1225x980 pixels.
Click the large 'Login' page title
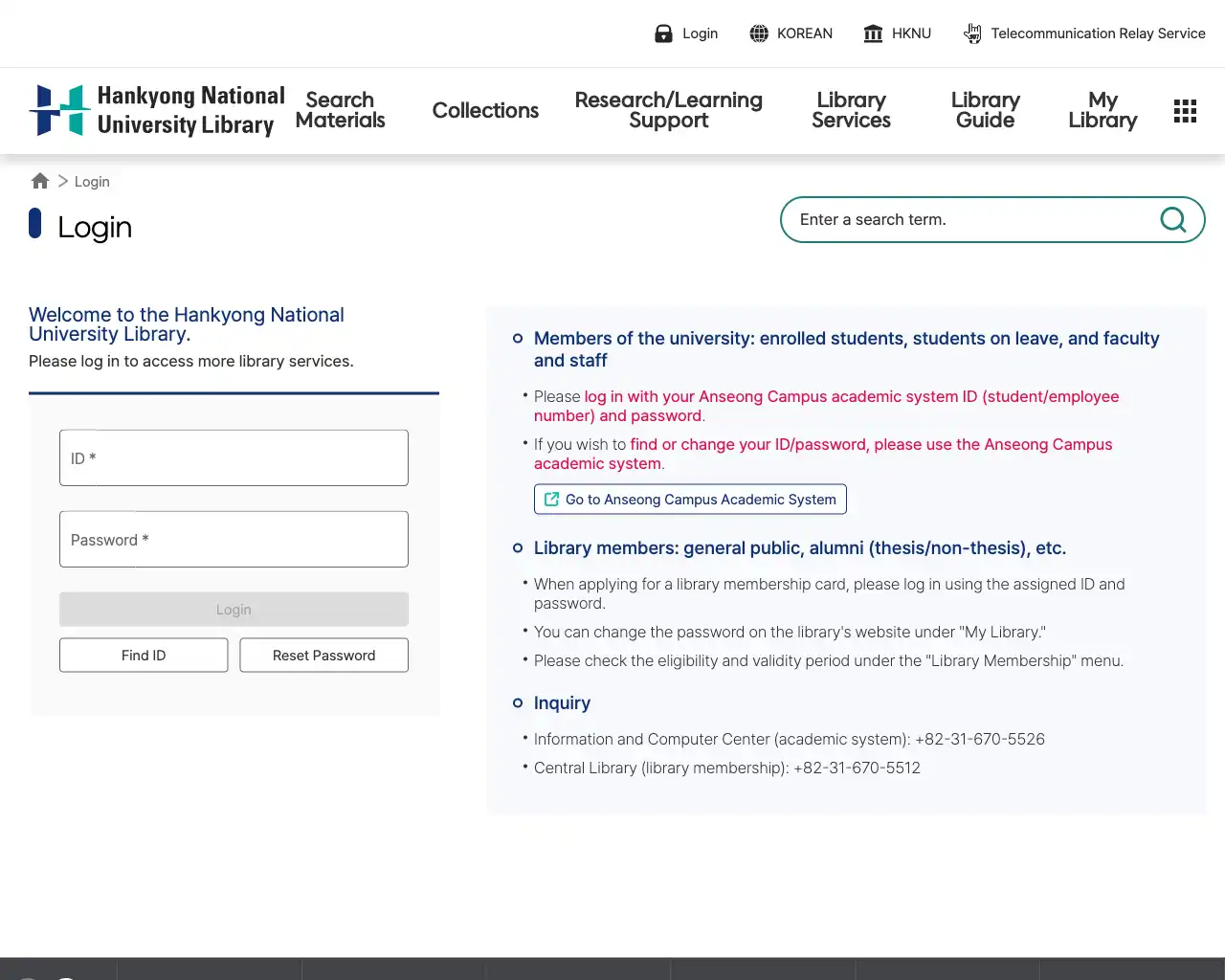[x=95, y=227]
